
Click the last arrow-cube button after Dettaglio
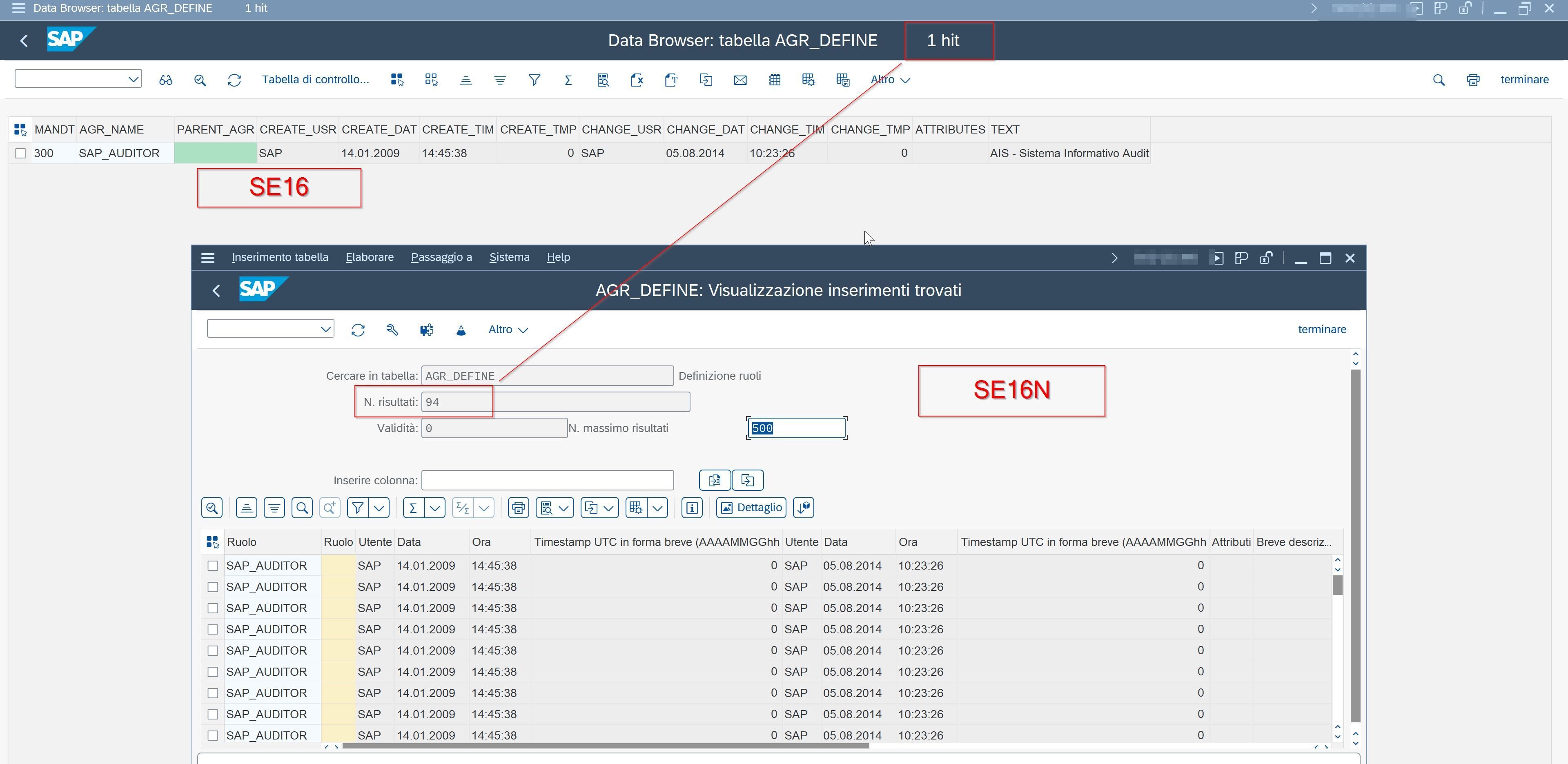[804, 508]
